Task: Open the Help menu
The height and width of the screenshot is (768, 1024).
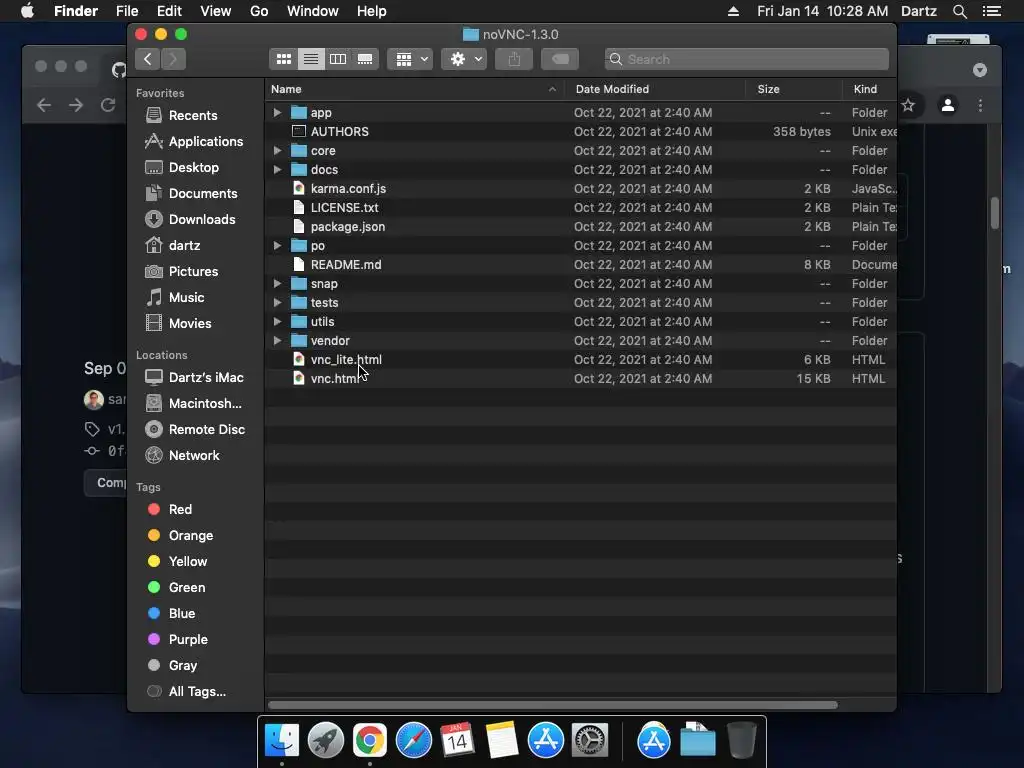Action: [372, 11]
